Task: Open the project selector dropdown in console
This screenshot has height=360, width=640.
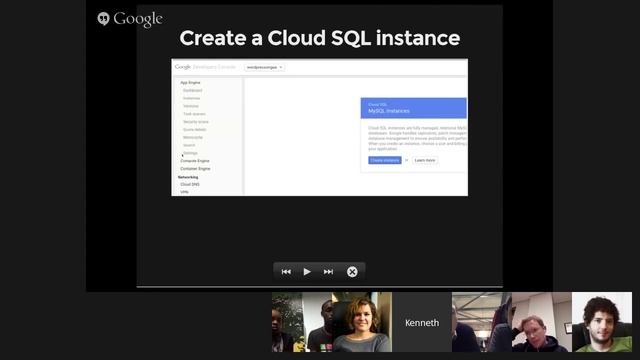Action: coord(264,67)
